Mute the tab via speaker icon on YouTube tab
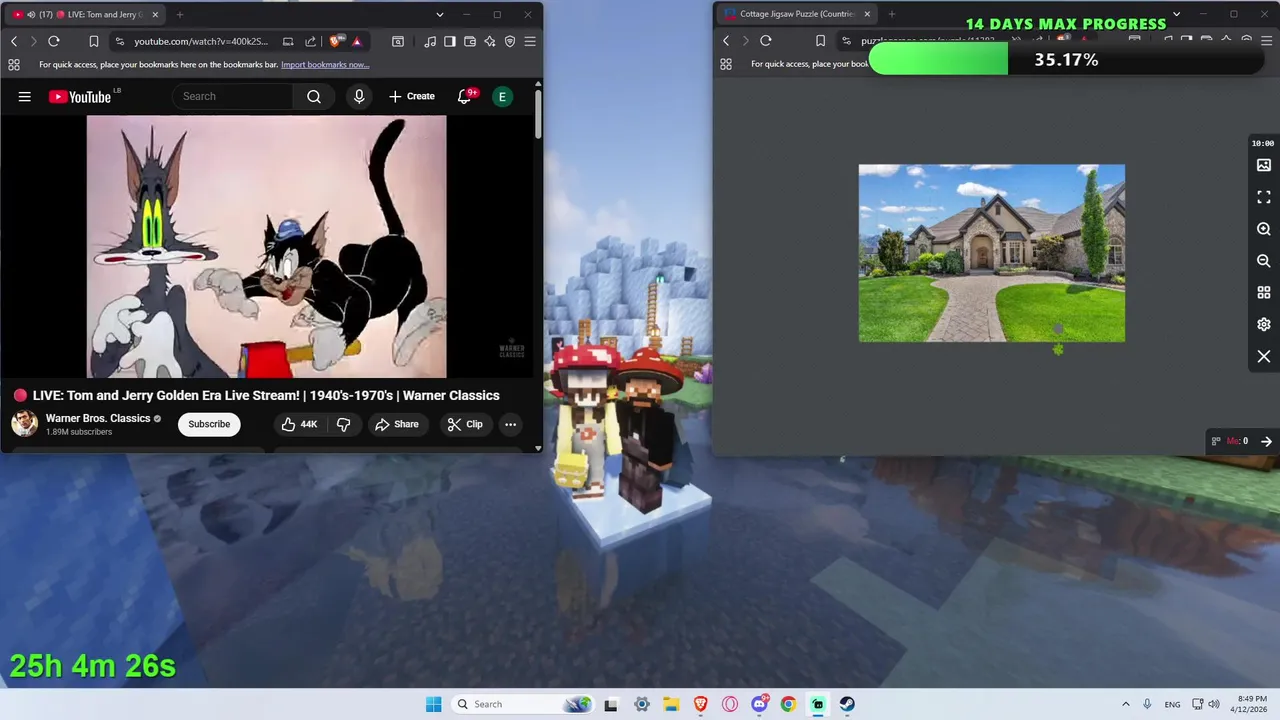 (31, 14)
